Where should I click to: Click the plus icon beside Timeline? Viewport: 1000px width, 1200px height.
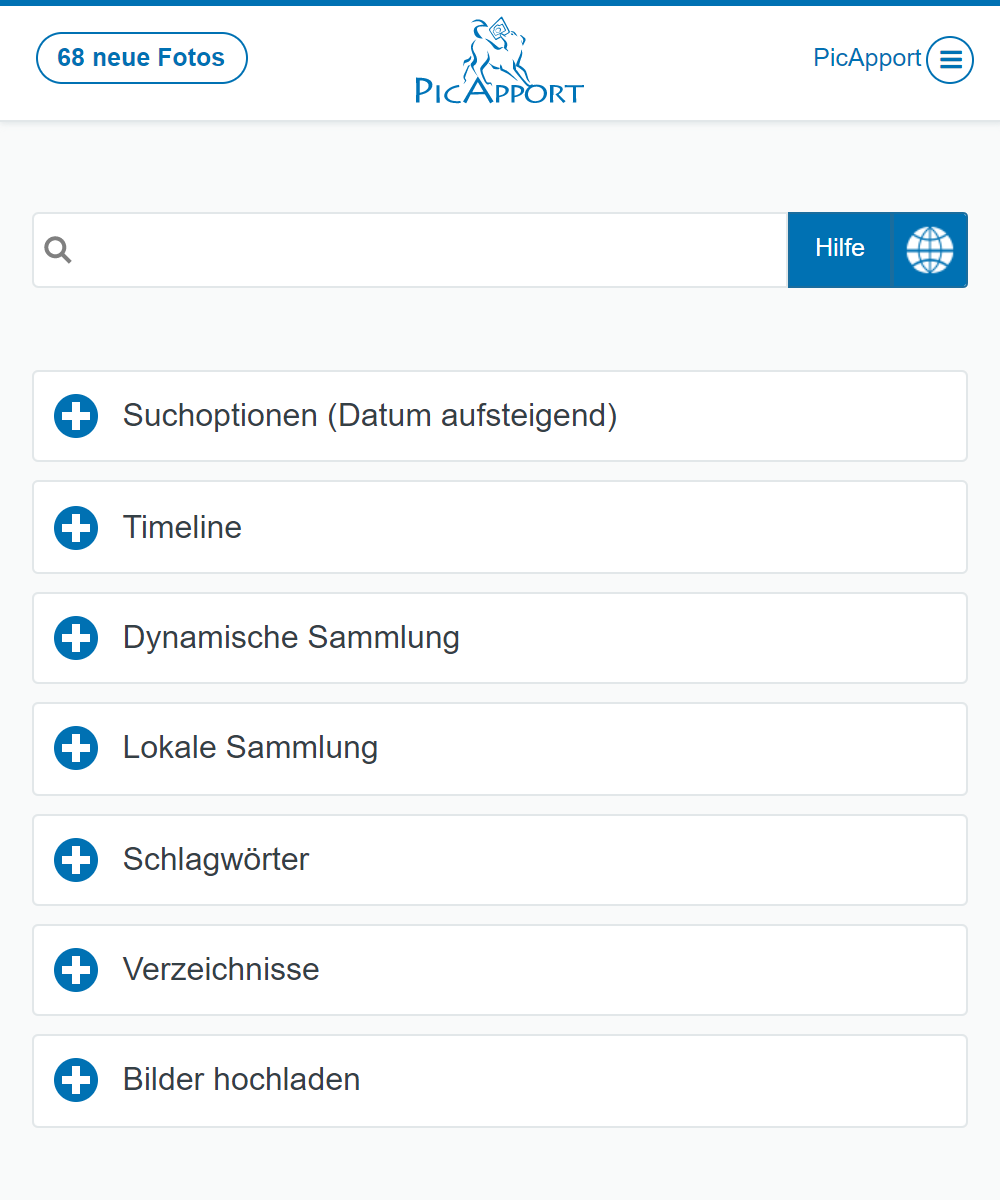click(76, 527)
